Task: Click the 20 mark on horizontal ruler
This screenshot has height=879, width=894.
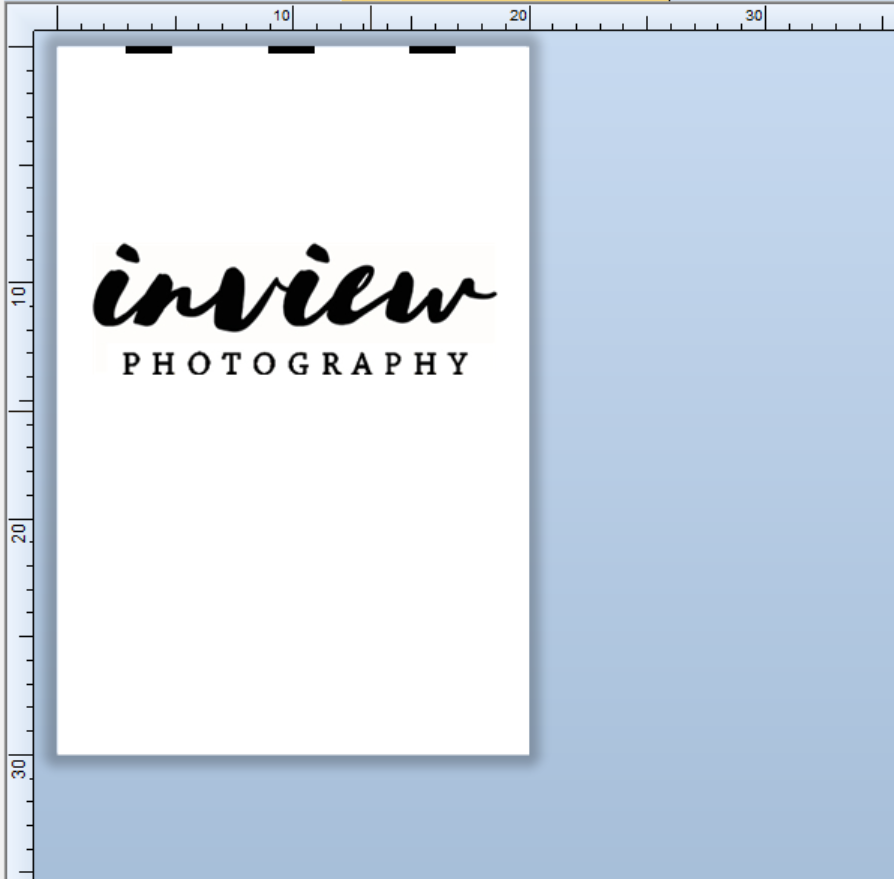Action: coord(518,15)
